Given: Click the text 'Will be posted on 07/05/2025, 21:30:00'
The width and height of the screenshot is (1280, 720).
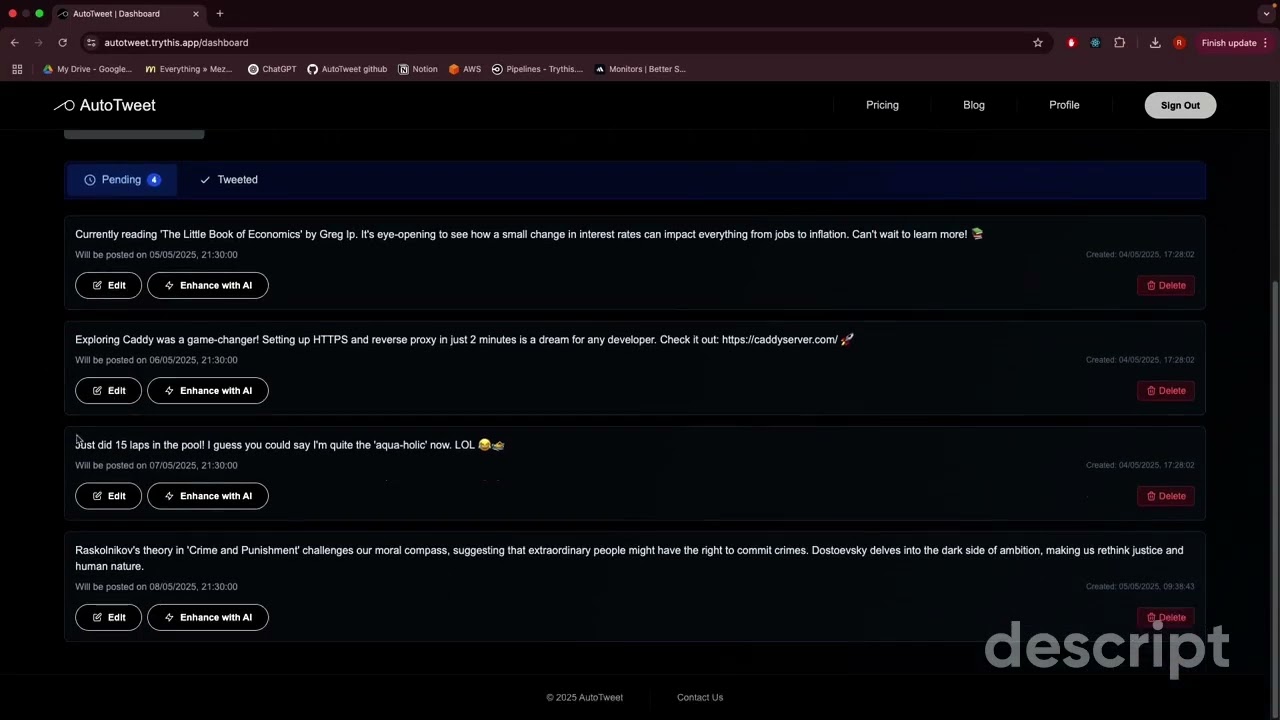Looking at the screenshot, I should coord(156,465).
